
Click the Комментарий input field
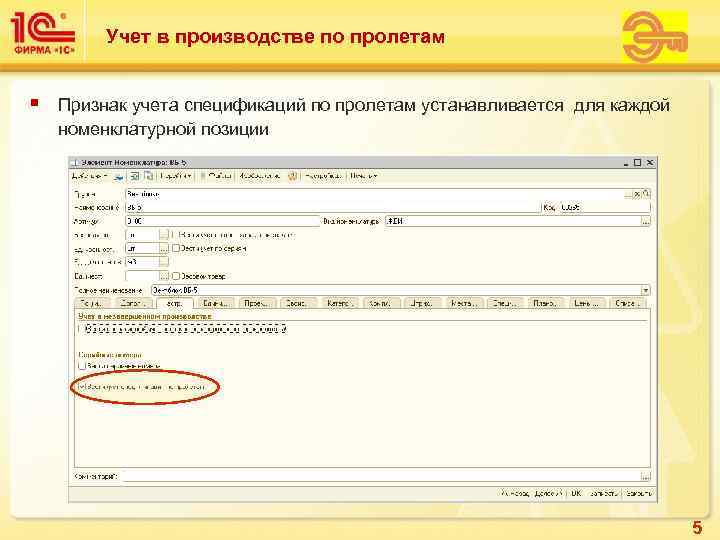(381, 477)
